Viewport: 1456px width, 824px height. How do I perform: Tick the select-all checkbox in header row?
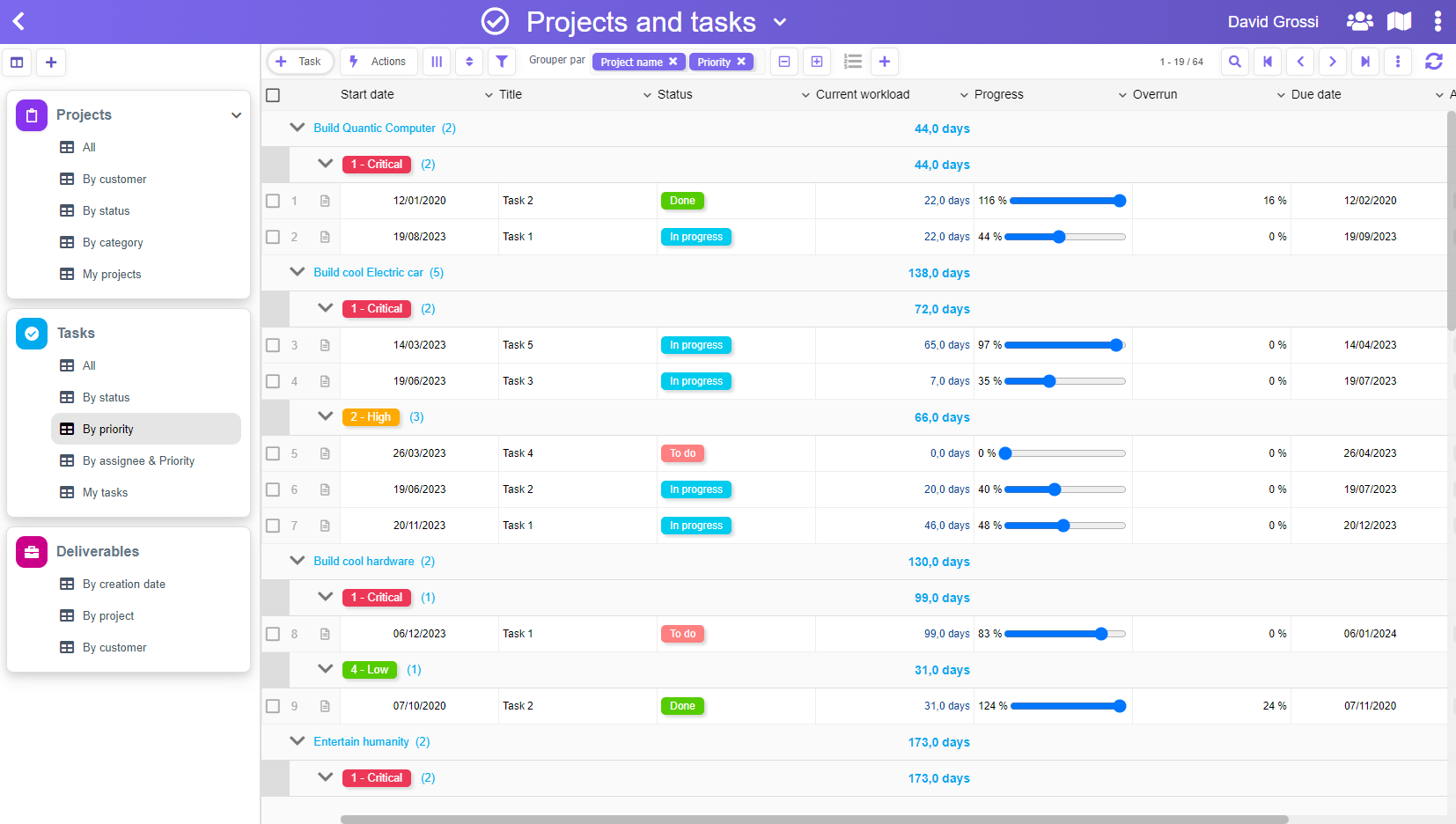pos(273,95)
